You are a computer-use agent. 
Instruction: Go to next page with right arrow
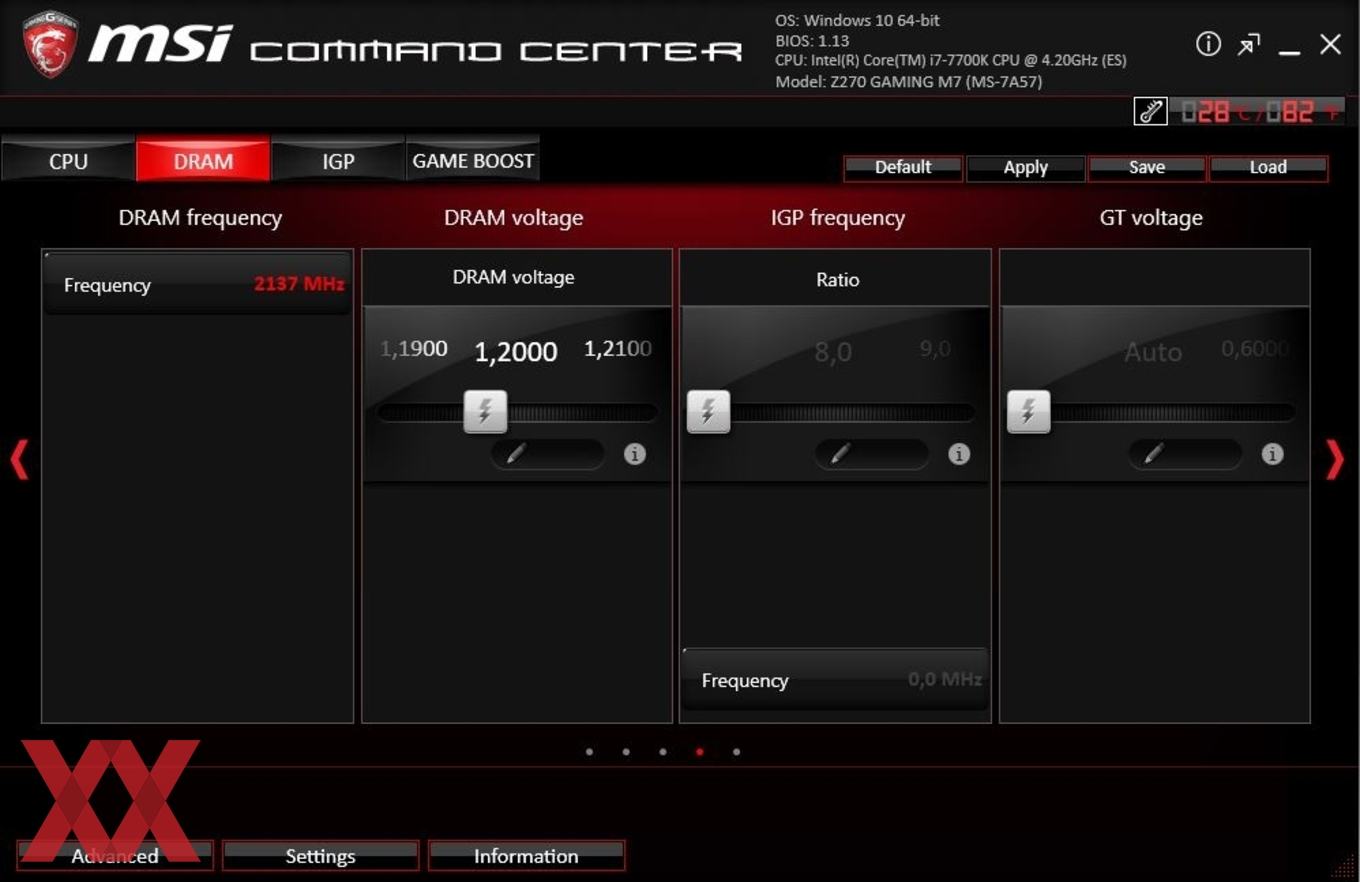pyautogui.click(x=1335, y=460)
